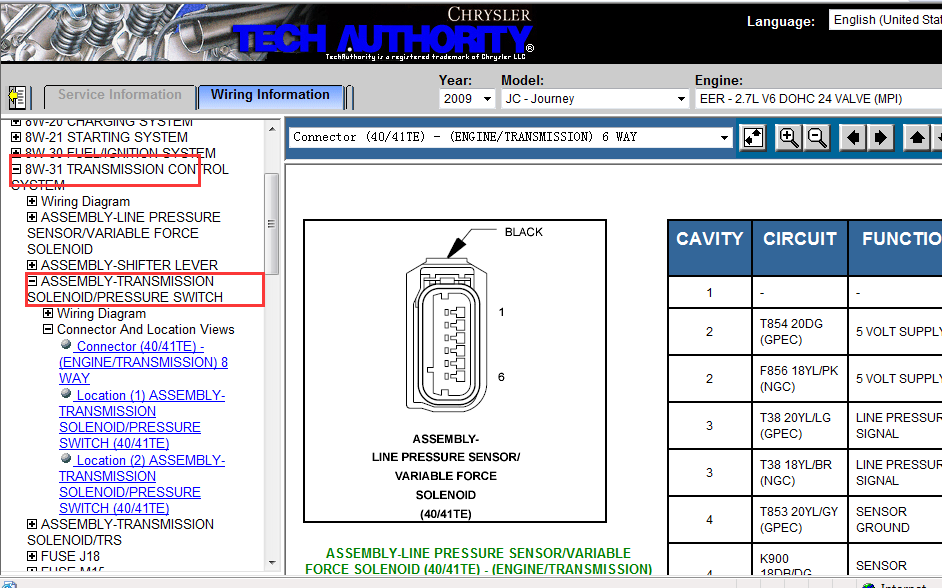Click the fit-to-window diagram icon
The width and height of the screenshot is (942, 588).
753,138
